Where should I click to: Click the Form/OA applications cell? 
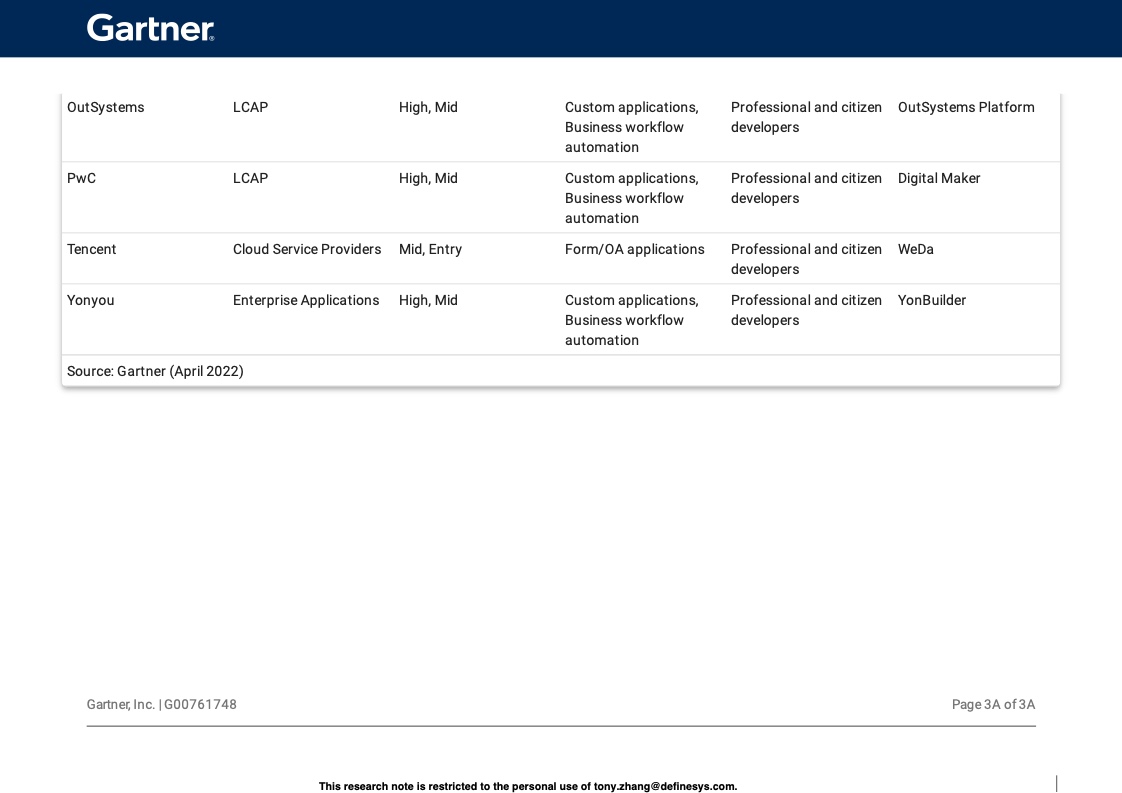634,249
